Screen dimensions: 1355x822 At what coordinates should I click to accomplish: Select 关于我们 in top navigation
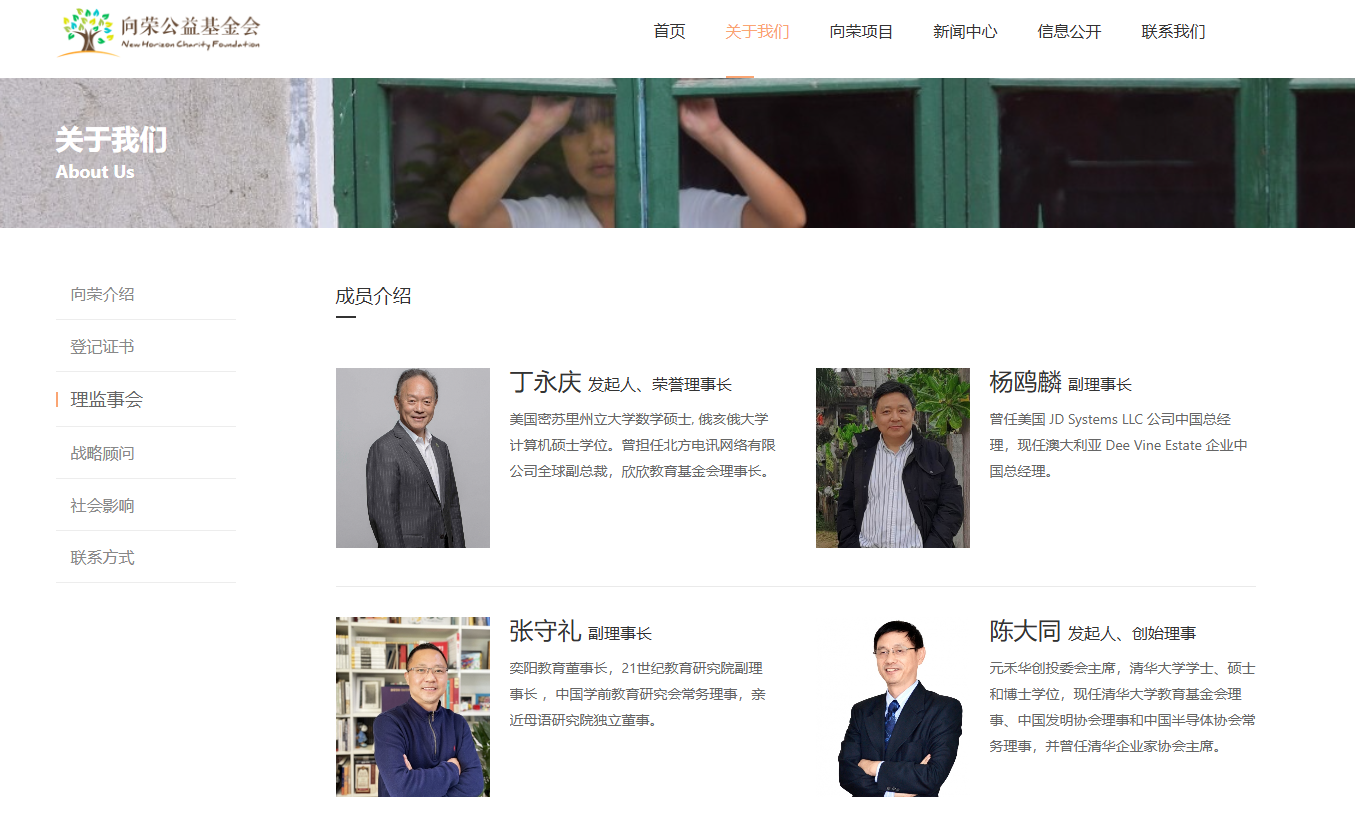757,31
